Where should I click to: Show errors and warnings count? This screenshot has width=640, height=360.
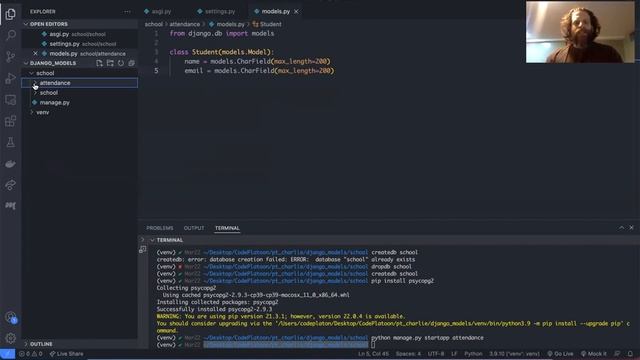click(x=30, y=354)
